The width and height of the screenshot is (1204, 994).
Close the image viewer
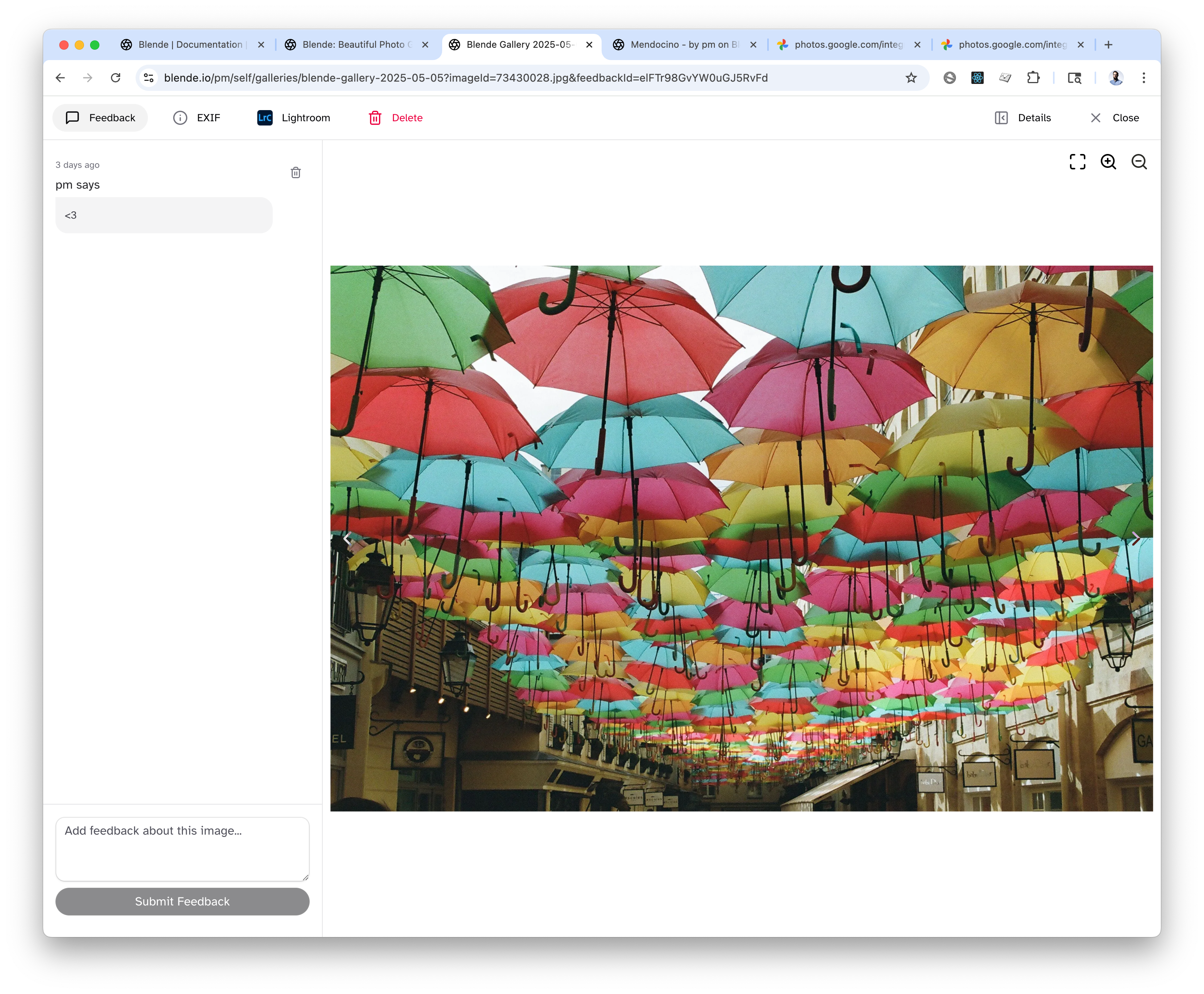(x=1114, y=118)
